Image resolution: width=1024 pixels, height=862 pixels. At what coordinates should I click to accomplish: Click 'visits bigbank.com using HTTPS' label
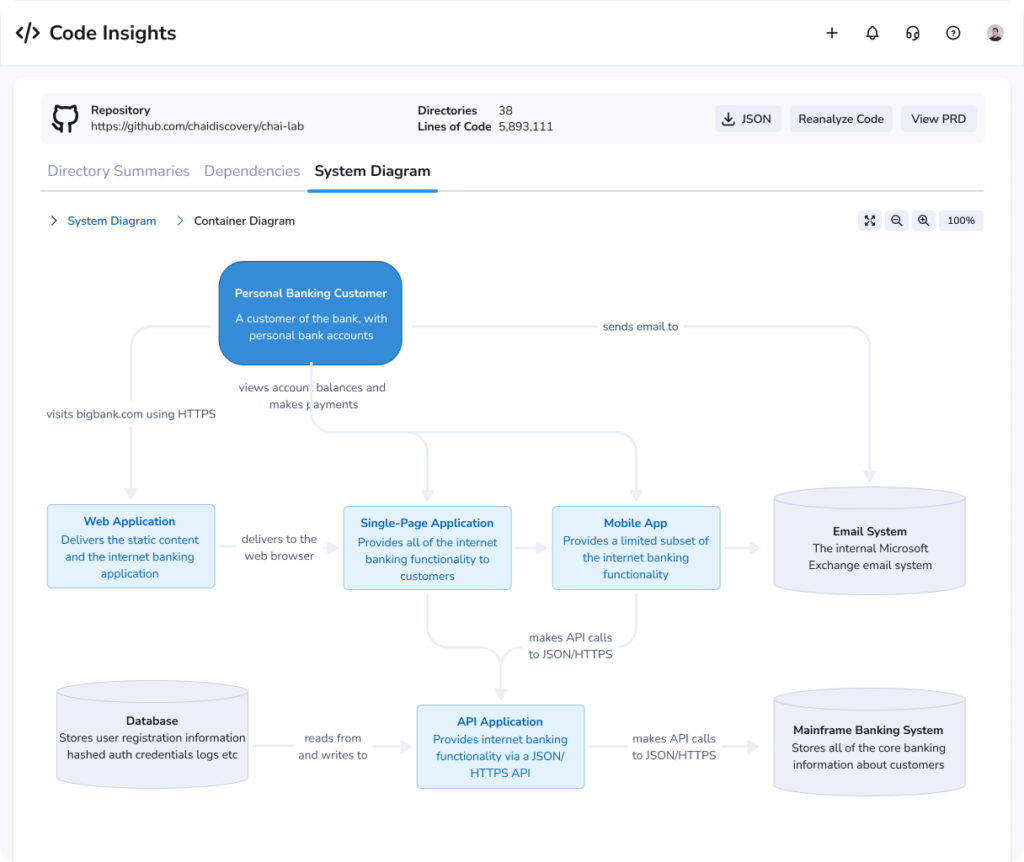pos(131,414)
